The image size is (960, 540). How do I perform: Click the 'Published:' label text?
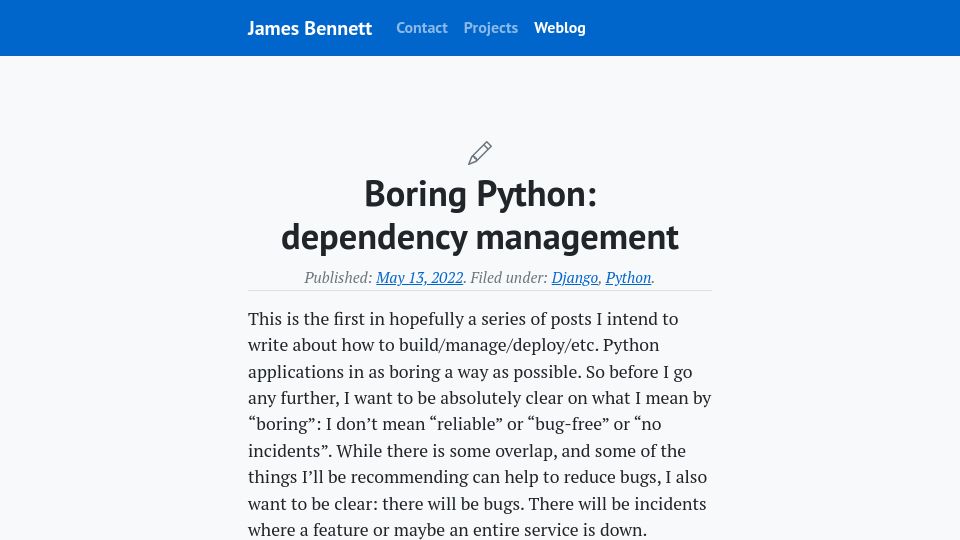pos(338,277)
